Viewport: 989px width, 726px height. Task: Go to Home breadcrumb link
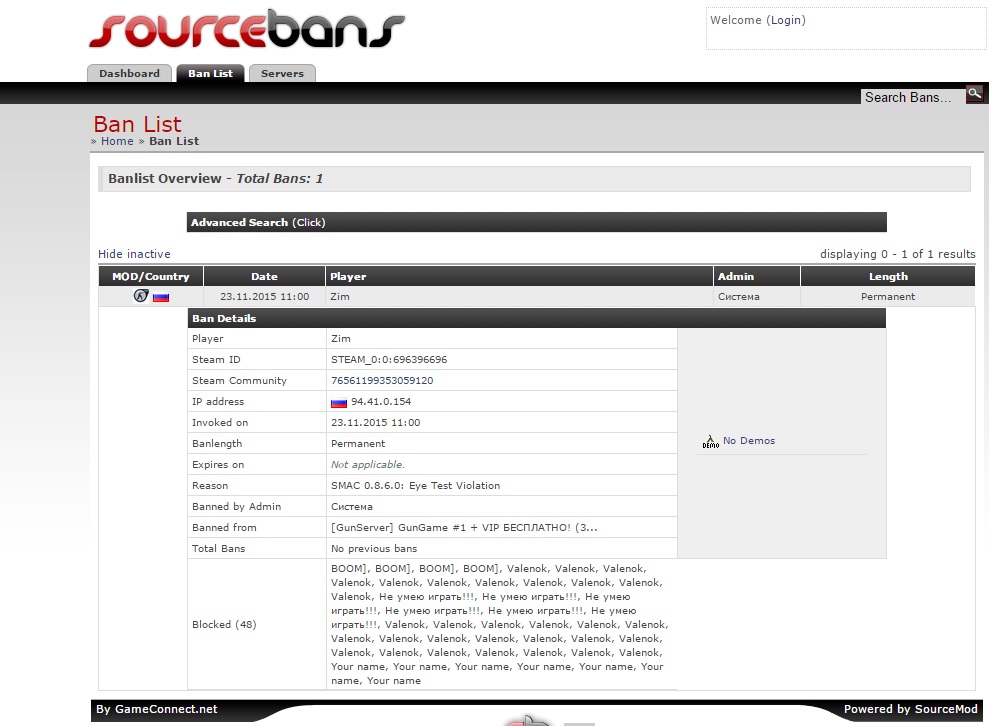[117, 141]
